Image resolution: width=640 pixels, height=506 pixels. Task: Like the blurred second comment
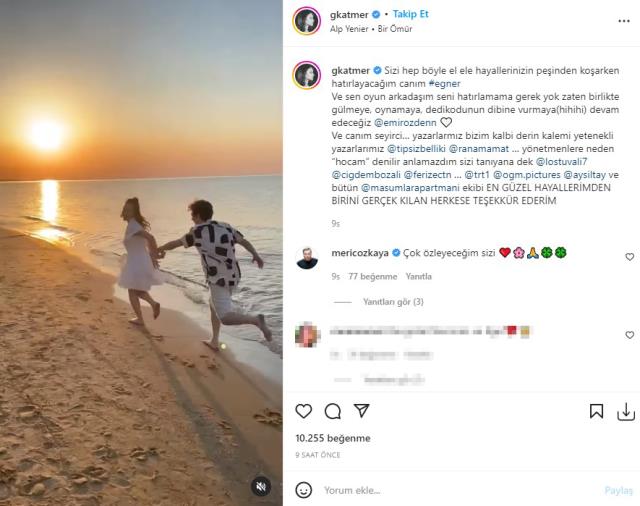coord(629,335)
